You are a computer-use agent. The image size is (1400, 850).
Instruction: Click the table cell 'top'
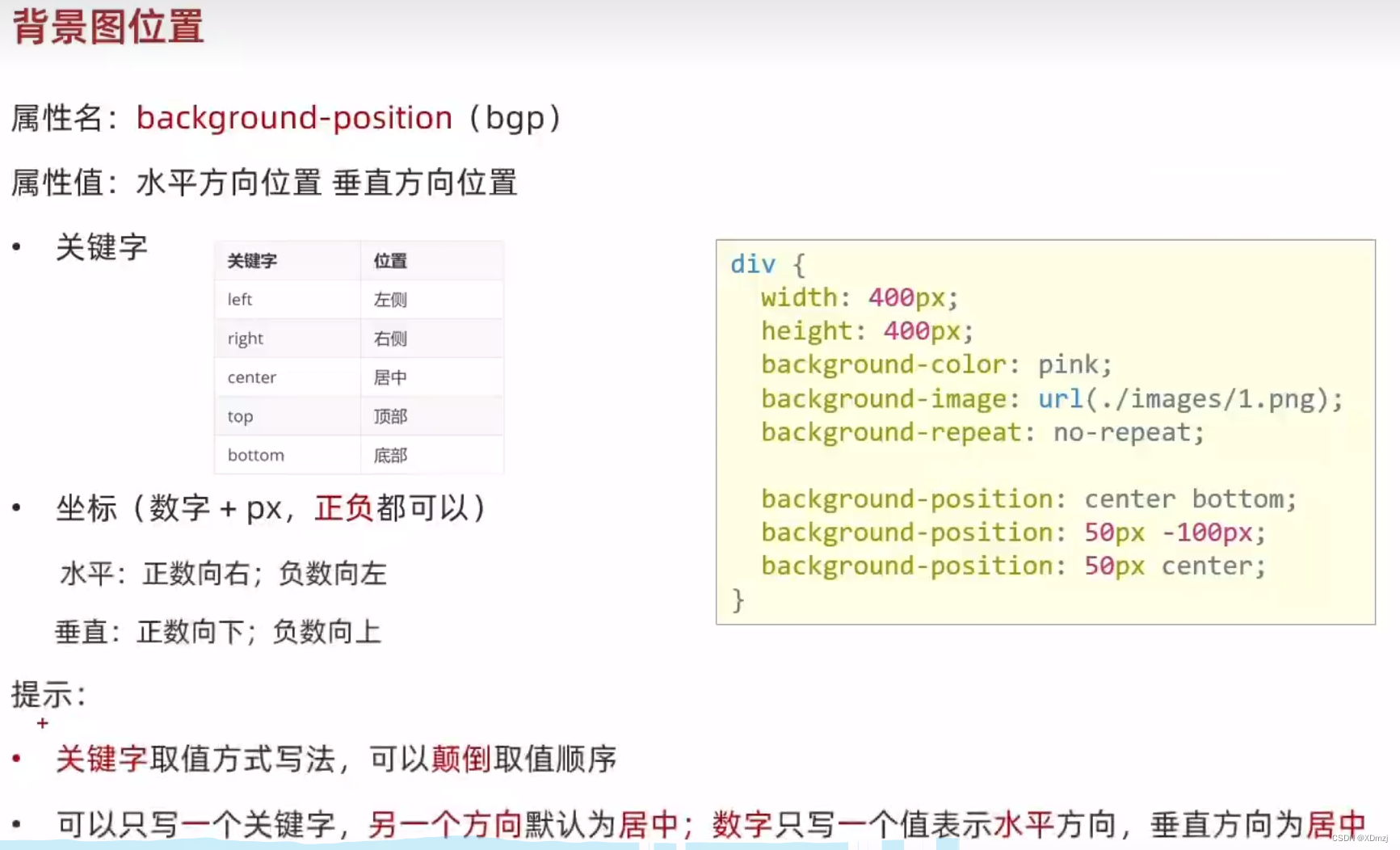pyautogui.click(x=287, y=416)
